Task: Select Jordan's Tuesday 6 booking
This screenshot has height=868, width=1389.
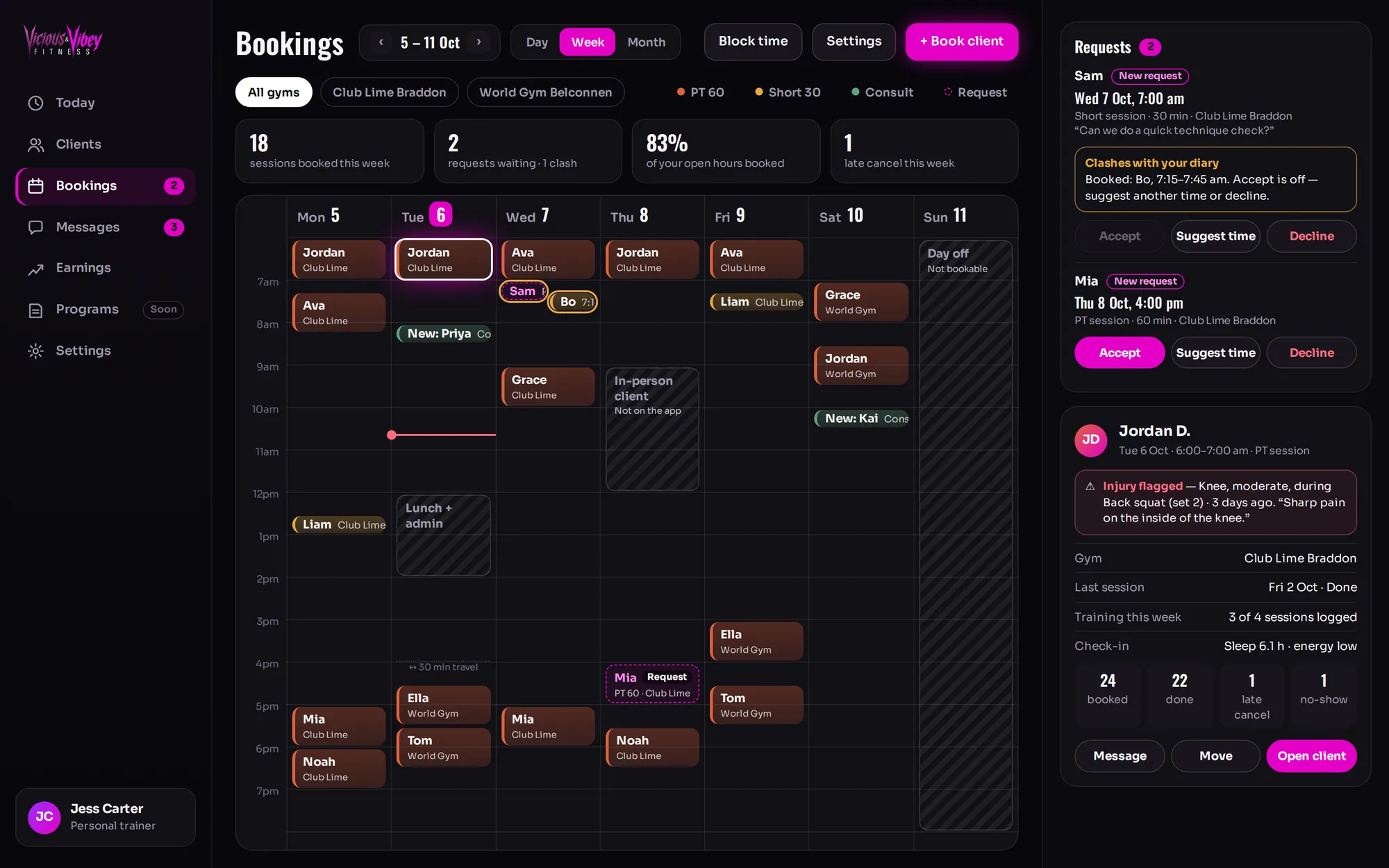Action: [x=444, y=259]
